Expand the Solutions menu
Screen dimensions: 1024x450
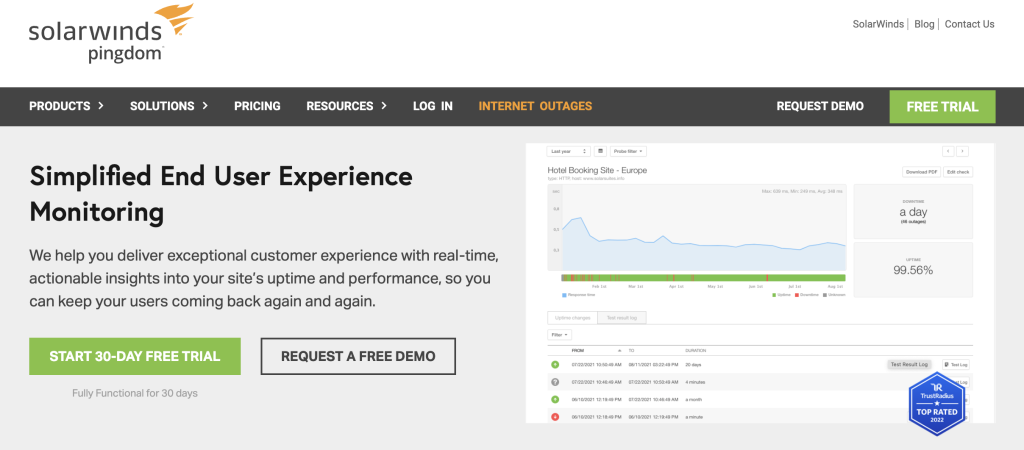tap(169, 106)
